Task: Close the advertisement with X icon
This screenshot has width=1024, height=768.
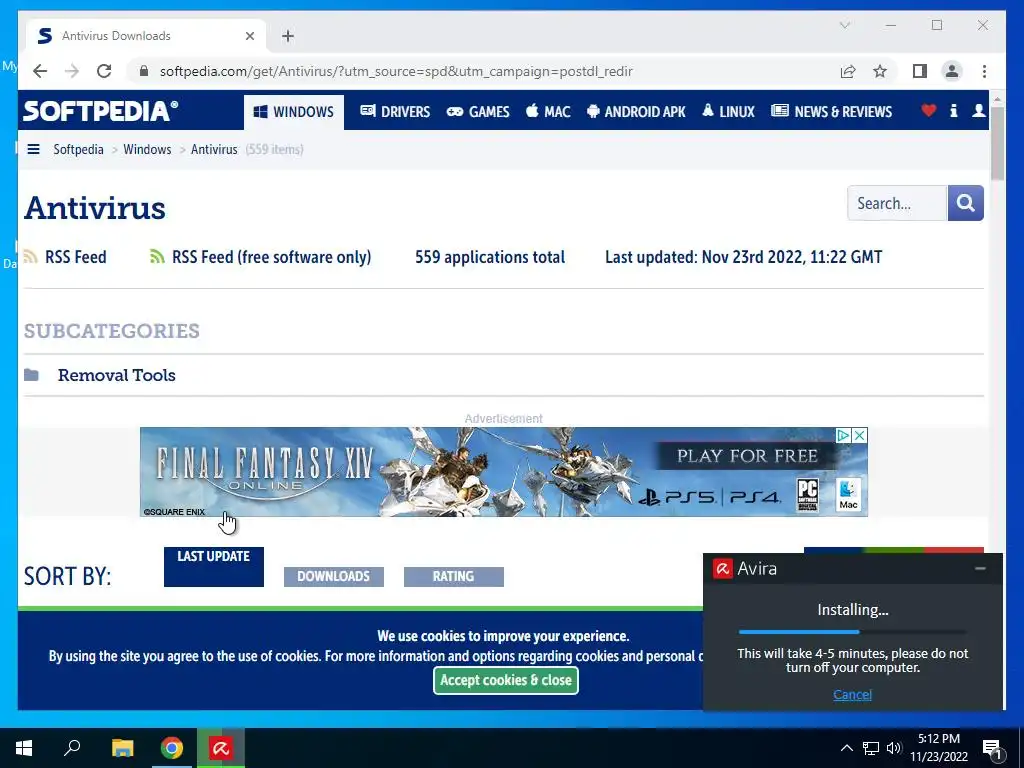Action: click(860, 436)
